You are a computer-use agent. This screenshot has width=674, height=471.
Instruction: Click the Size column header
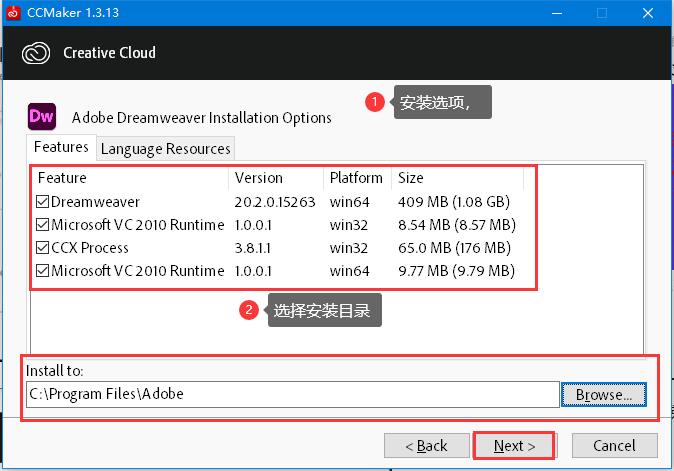pyautogui.click(x=457, y=178)
